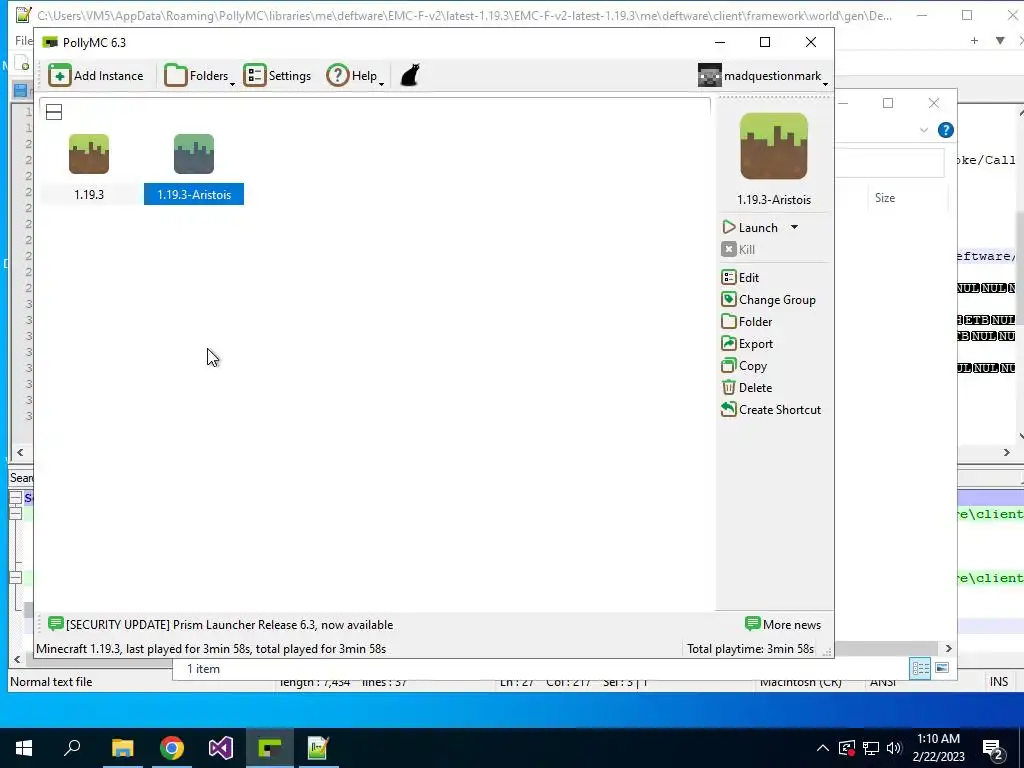The height and width of the screenshot is (768, 1024).
Task: Open PollyMC Settings
Action: (x=278, y=76)
